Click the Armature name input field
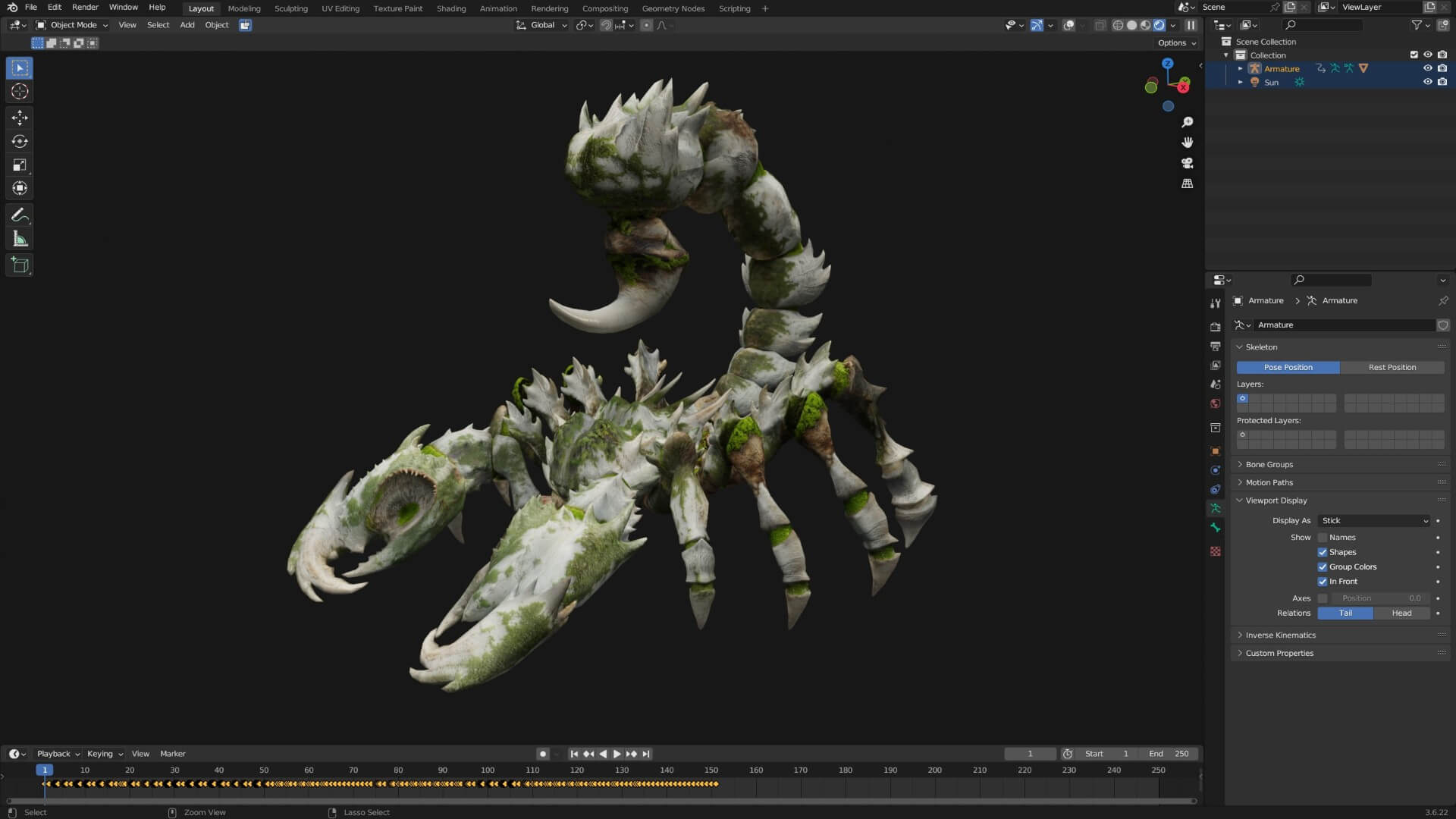Image resolution: width=1456 pixels, height=819 pixels. click(1344, 325)
